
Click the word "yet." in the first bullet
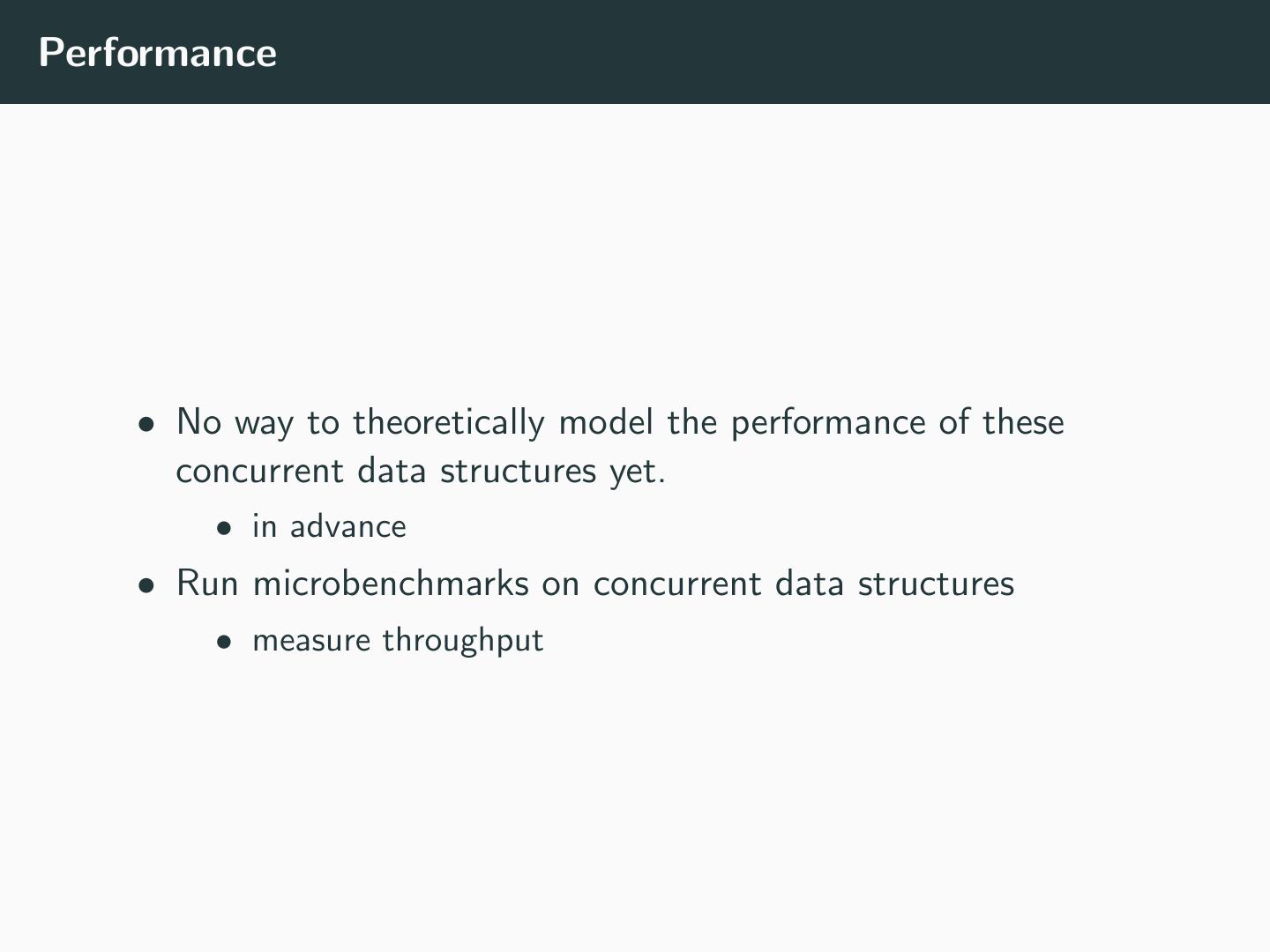pyautogui.click(x=637, y=472)
